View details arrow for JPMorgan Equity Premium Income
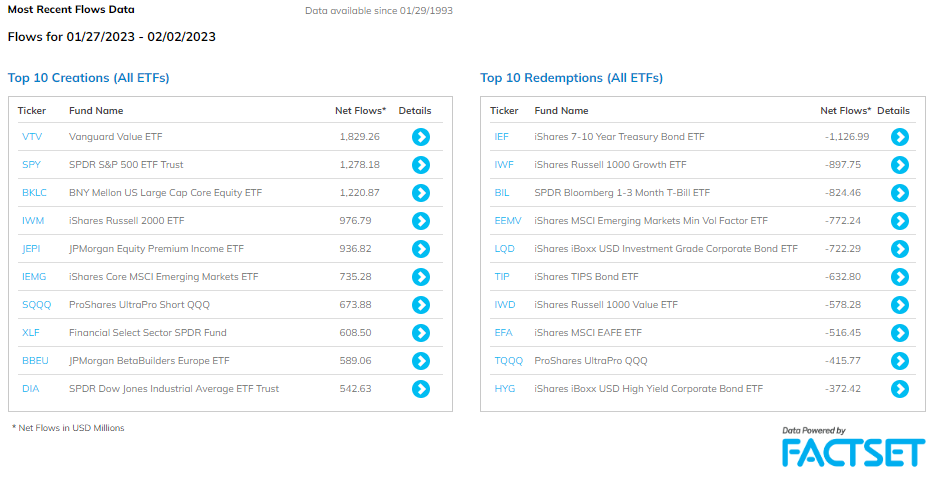This screenshot has width=931, height=478. tap(421, 249)
